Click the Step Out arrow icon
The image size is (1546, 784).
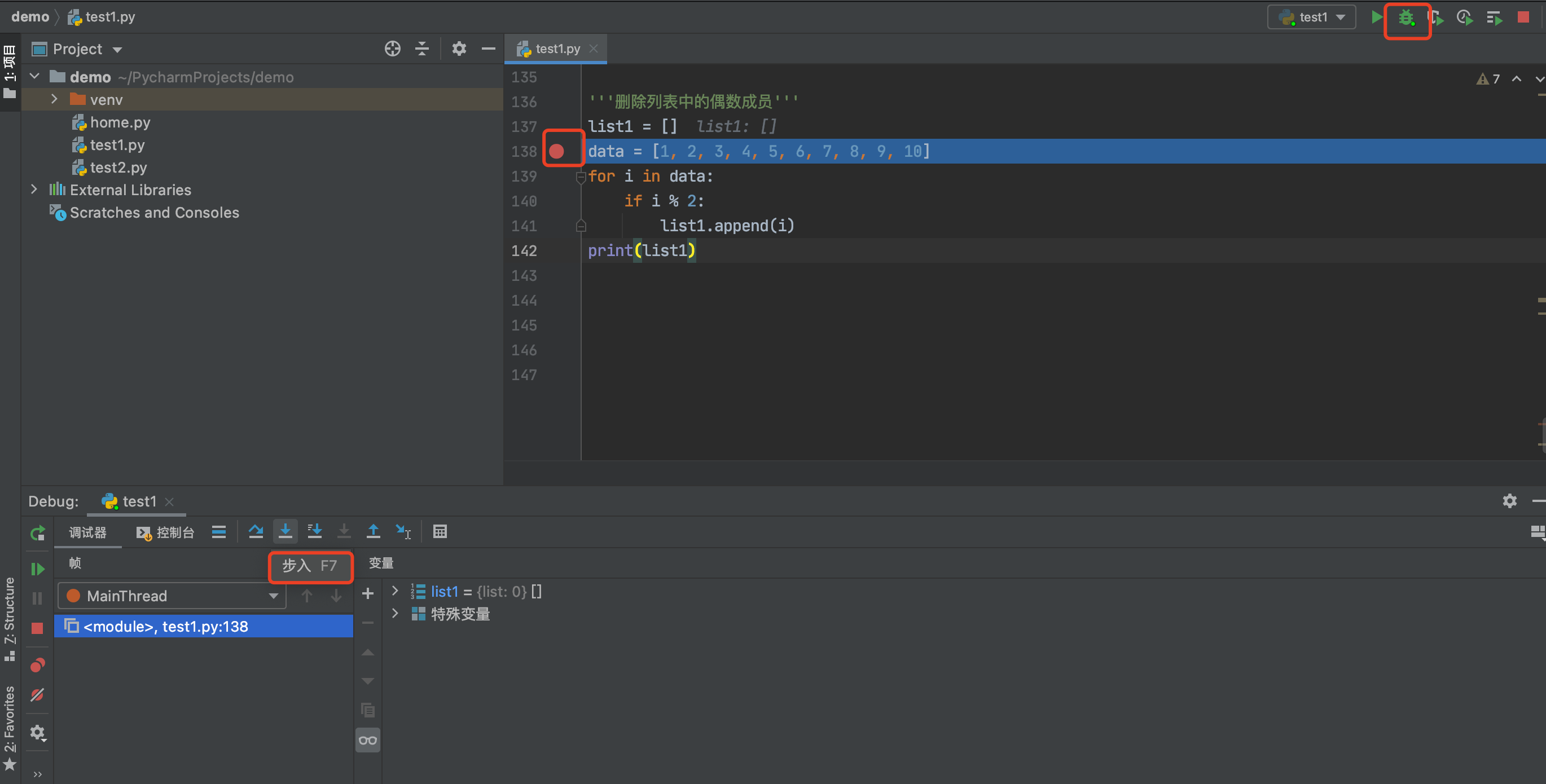[x=374, y=531]
